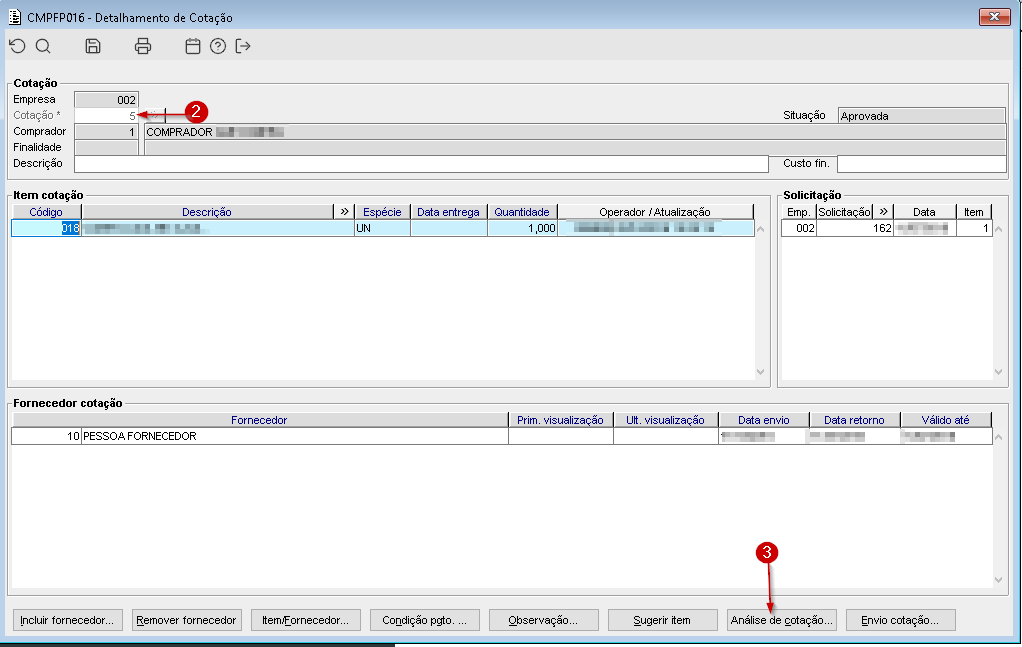1022x647 pixels.
Task: Click the 002 cell in Solicitação grid
Action: tap(798, 228)
